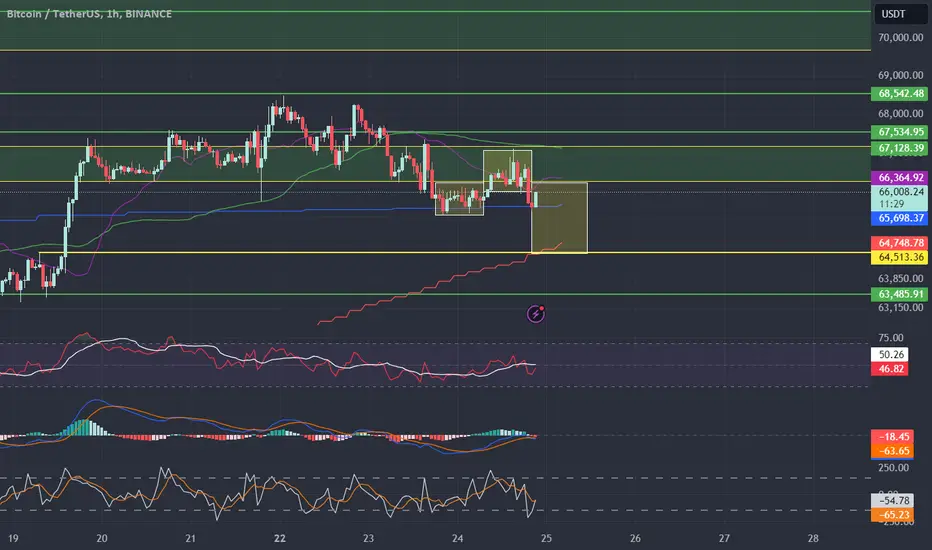Select the 67,534.95 price label

coord(899,132)
